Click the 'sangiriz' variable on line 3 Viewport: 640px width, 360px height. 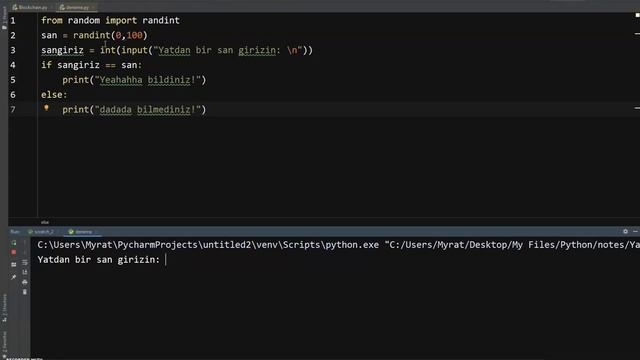click(x=62, y=50)
